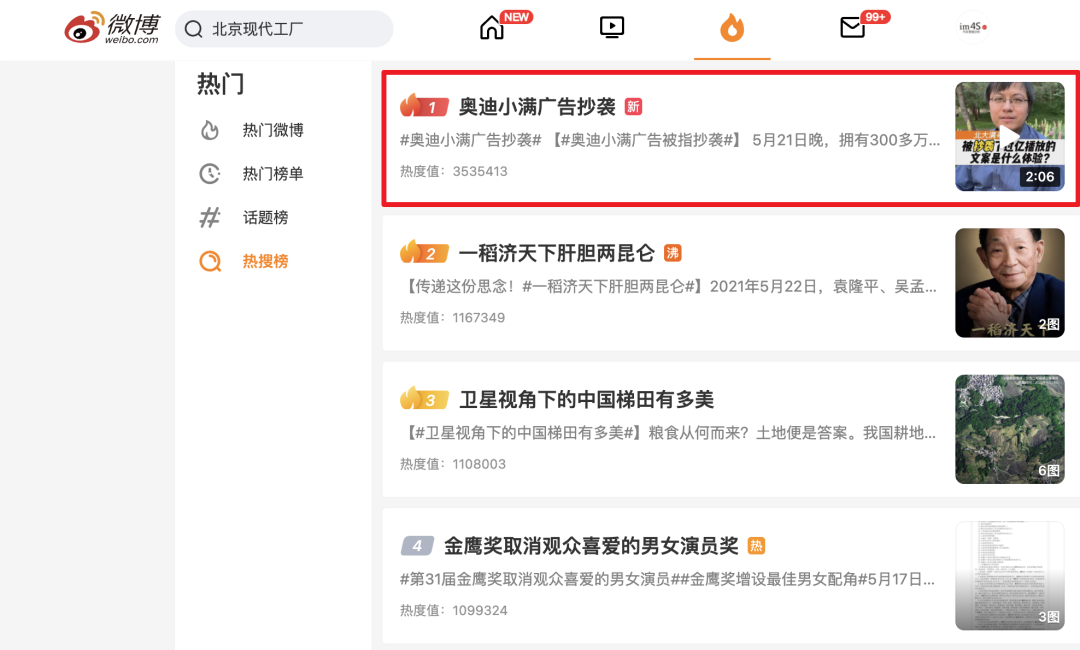Viewport: 1080px width, 650px height.
Task: Select the 话题榜 hashtag icon
Action: (208, 217)
